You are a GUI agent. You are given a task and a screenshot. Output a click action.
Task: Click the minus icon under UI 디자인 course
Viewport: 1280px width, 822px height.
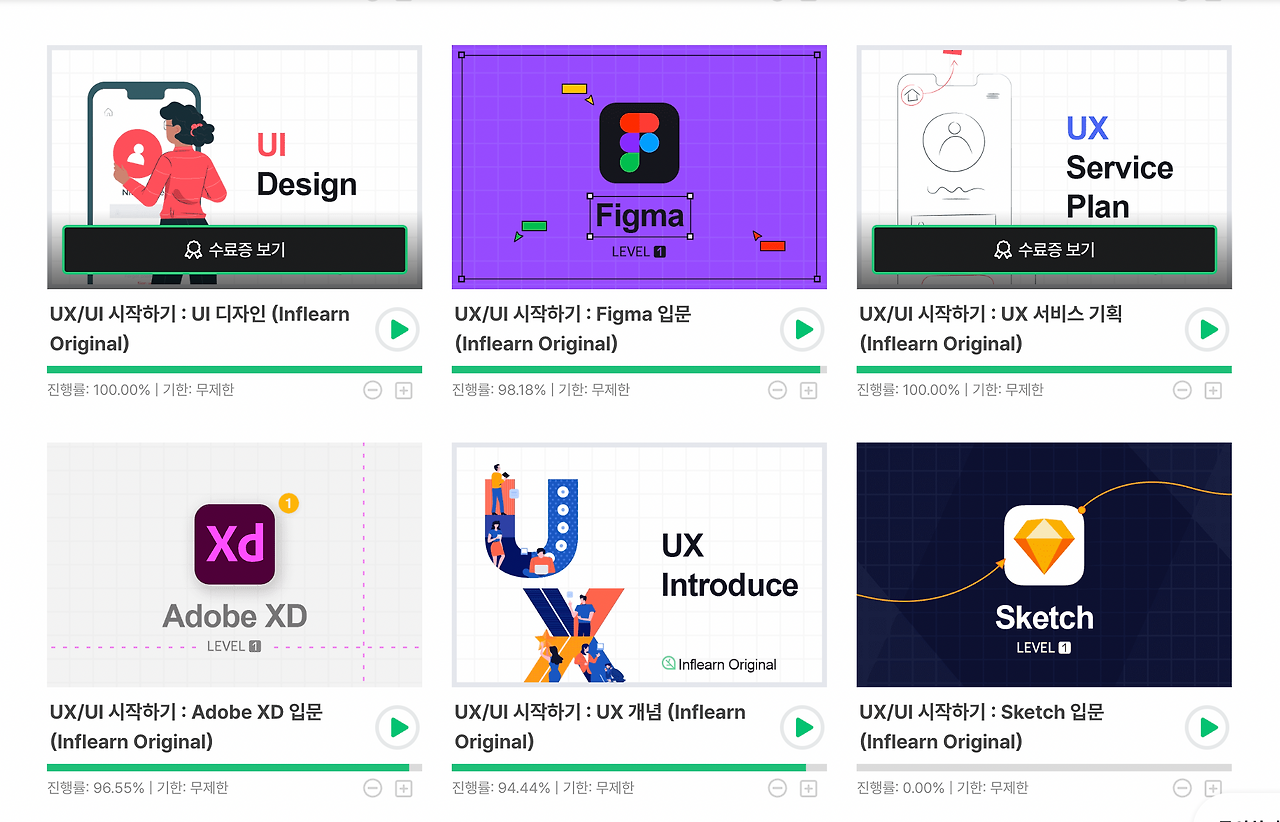click(373, 390)
